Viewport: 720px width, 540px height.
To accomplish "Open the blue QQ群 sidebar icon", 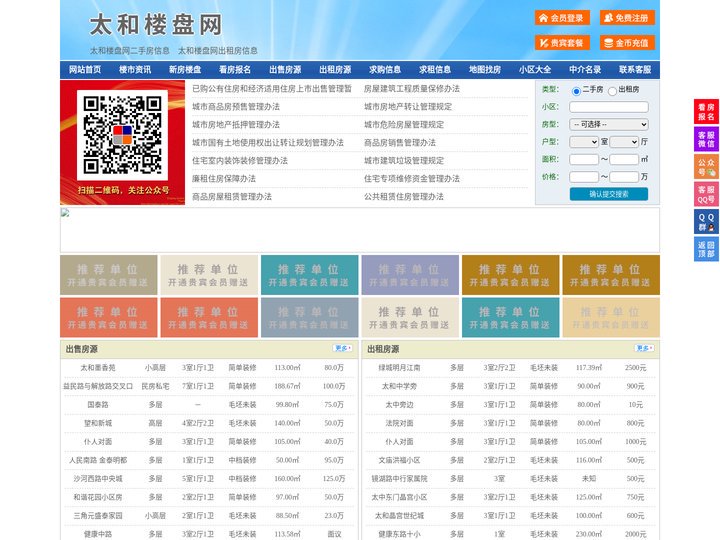I will click(x=706, y=222).
